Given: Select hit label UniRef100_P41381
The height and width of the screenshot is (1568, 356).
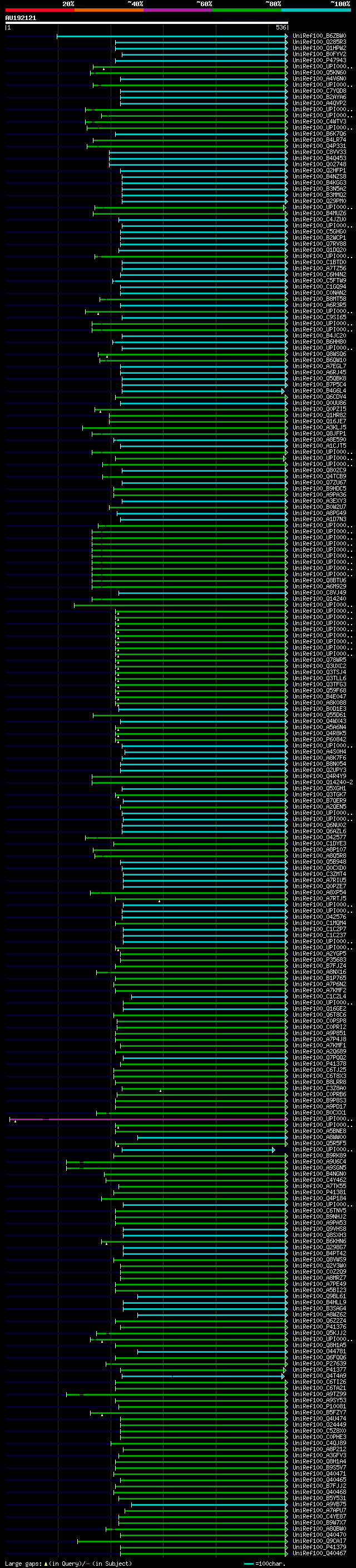Looking at the screenshot, I should point(319,1192).
